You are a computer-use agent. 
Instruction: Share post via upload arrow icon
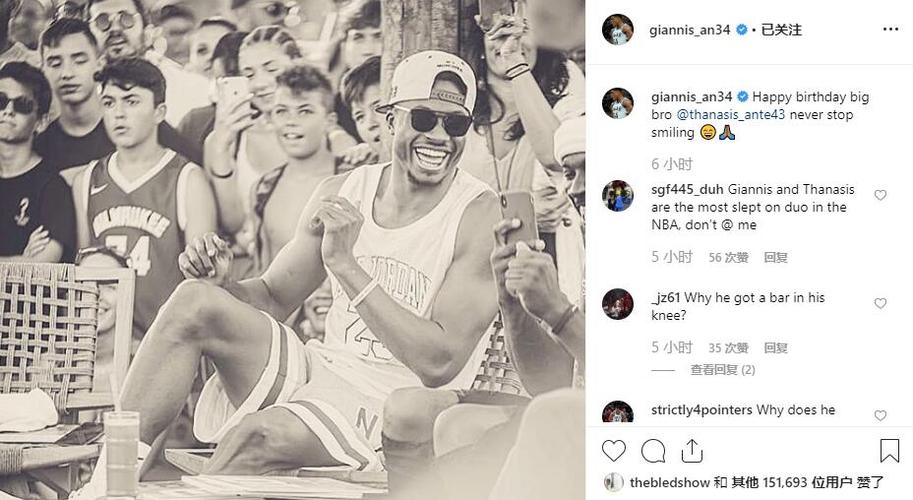(x=692, y=451)
